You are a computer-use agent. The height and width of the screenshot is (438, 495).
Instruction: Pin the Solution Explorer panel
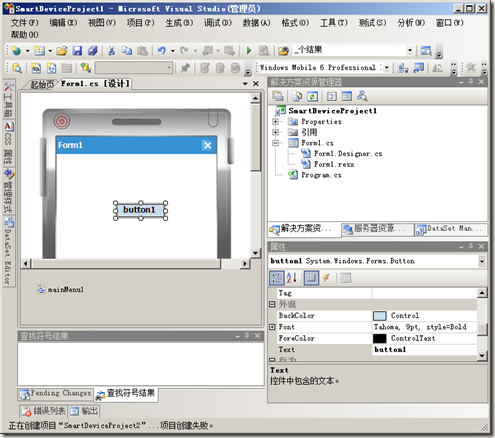click(x=471, y=82)
